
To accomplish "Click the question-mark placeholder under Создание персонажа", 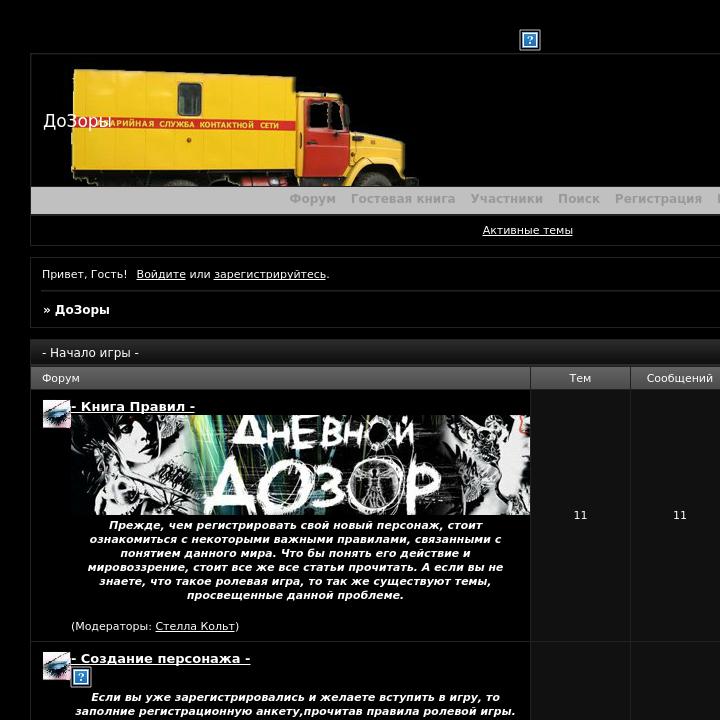I will pyautogui.click(x=81, y=677).
